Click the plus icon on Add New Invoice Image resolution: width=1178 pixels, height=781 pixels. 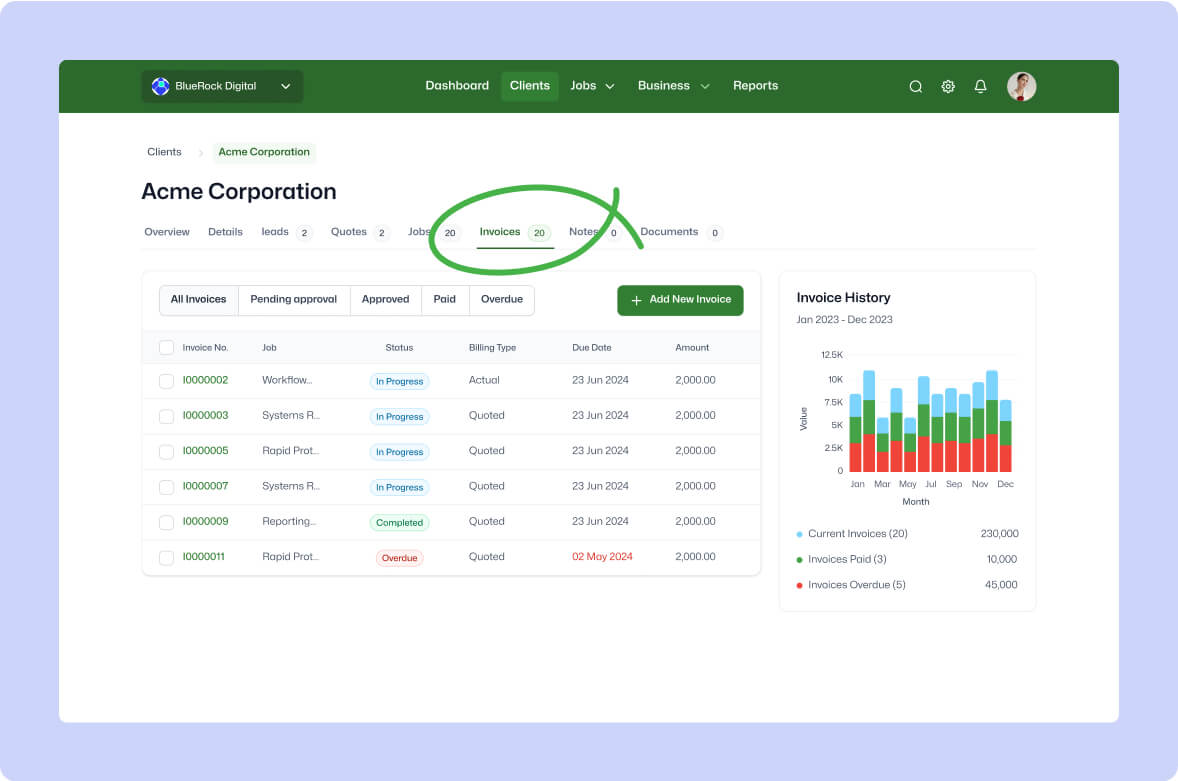click(x=636, y=300)
